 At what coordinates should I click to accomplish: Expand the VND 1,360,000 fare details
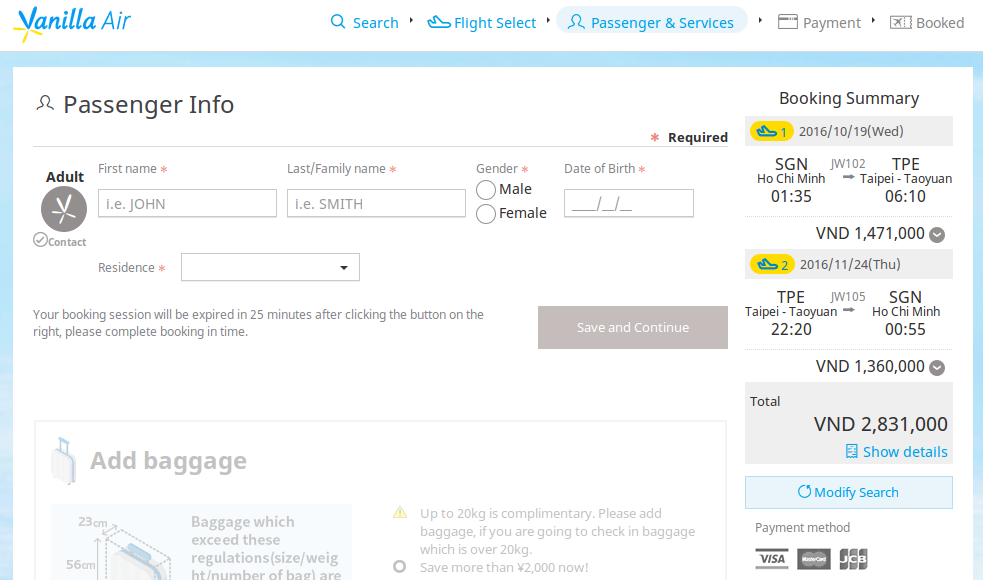coord(937,367)
